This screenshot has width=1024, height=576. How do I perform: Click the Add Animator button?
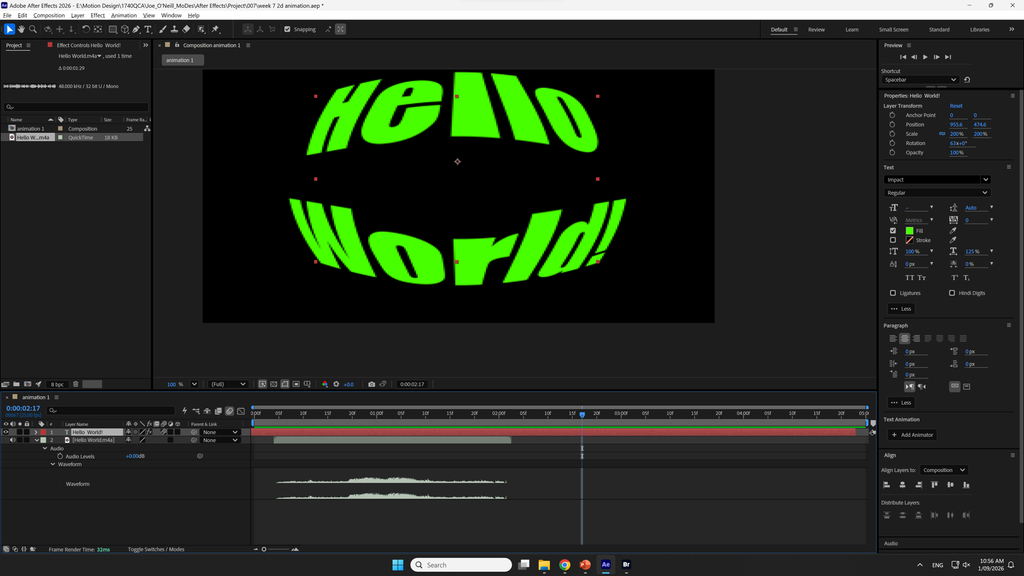913,435
